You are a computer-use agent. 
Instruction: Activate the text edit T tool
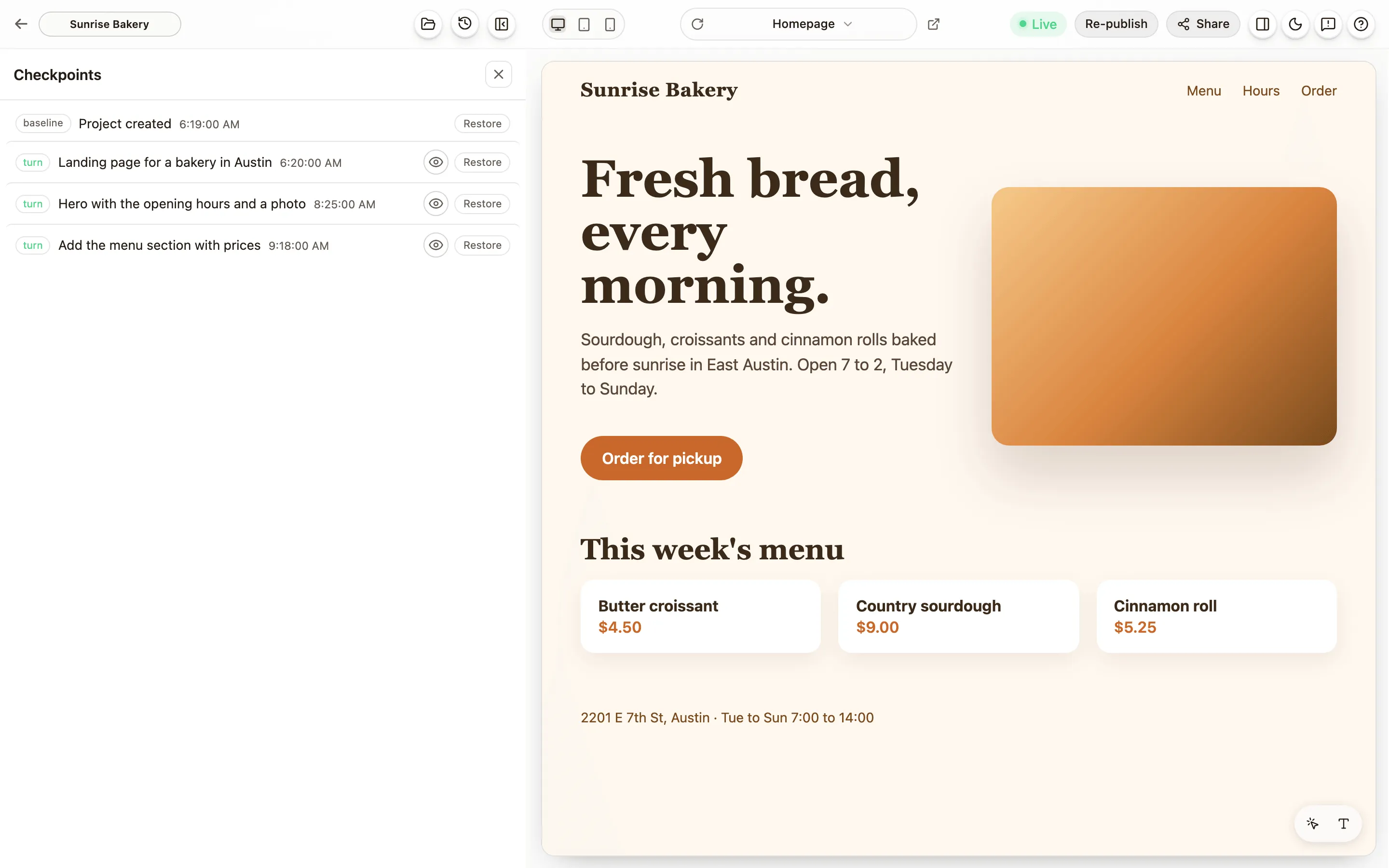click(1344, 824)
